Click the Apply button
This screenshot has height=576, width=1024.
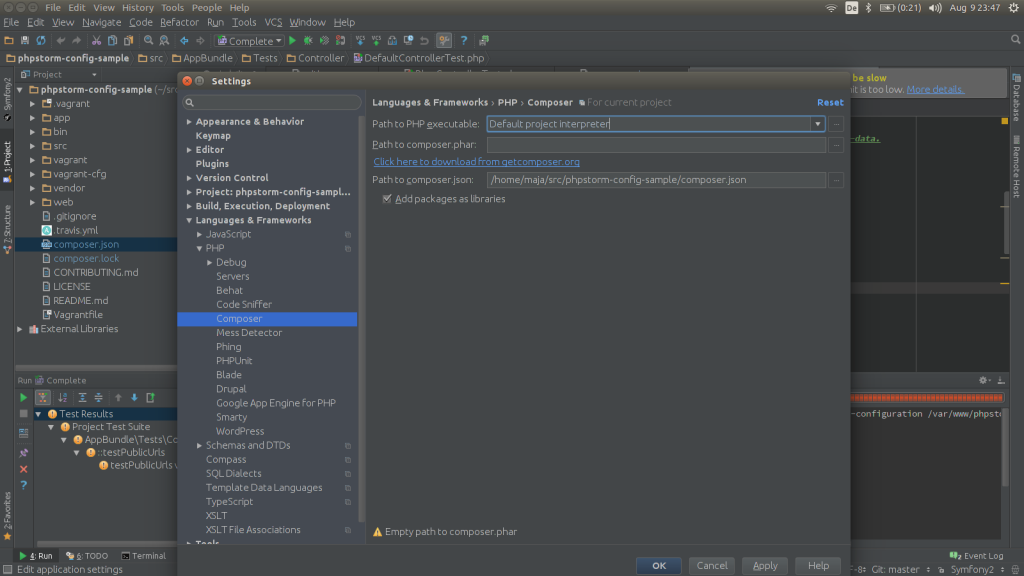[765, 566]
